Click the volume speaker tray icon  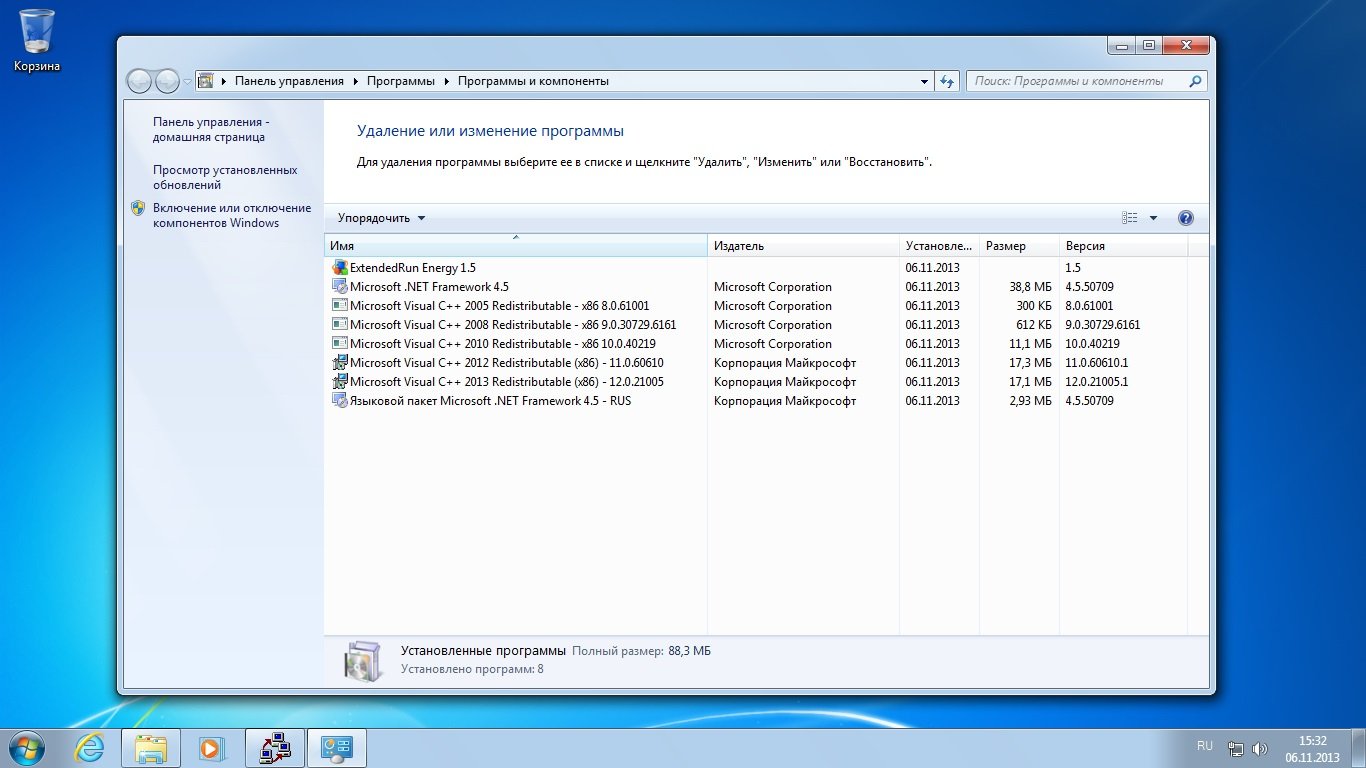(x=1260, y=748)
